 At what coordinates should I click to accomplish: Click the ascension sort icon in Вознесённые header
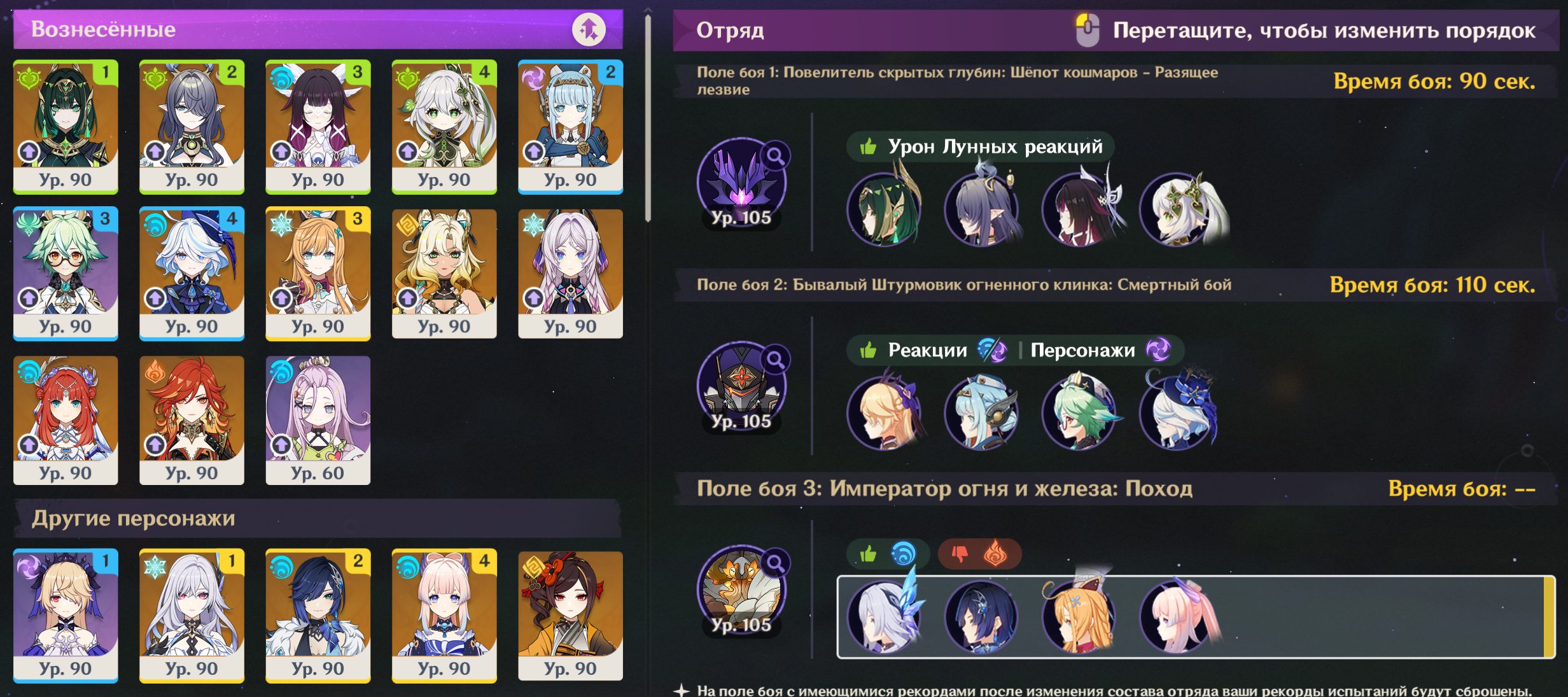589,29
